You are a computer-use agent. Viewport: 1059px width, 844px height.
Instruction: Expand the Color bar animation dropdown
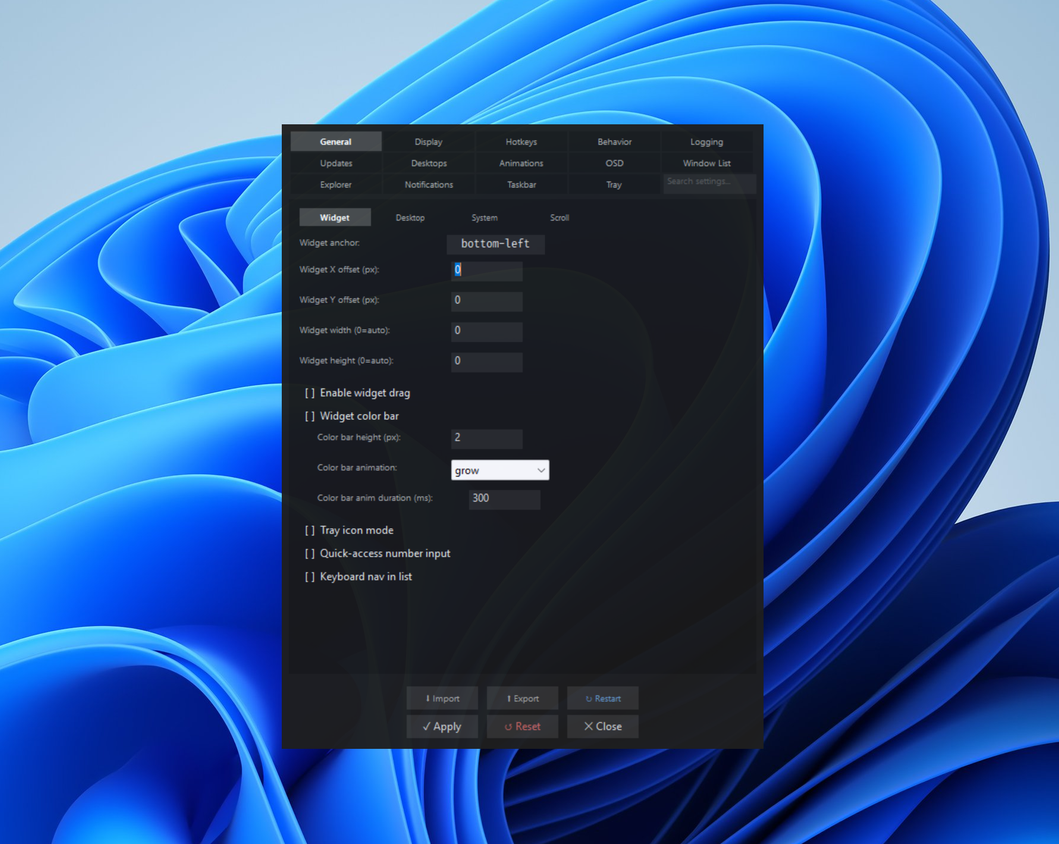(x=500, y=470)
